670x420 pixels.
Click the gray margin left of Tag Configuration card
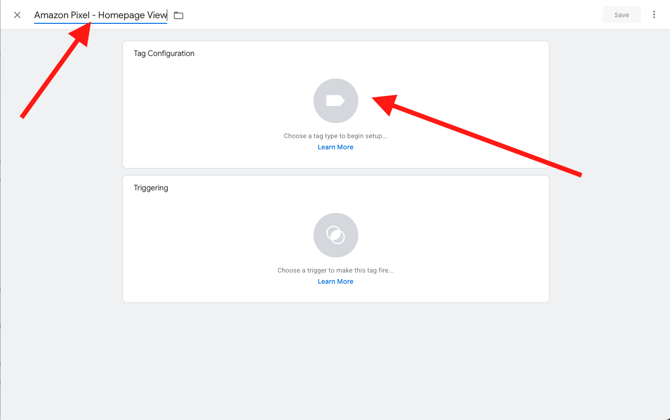60,200
